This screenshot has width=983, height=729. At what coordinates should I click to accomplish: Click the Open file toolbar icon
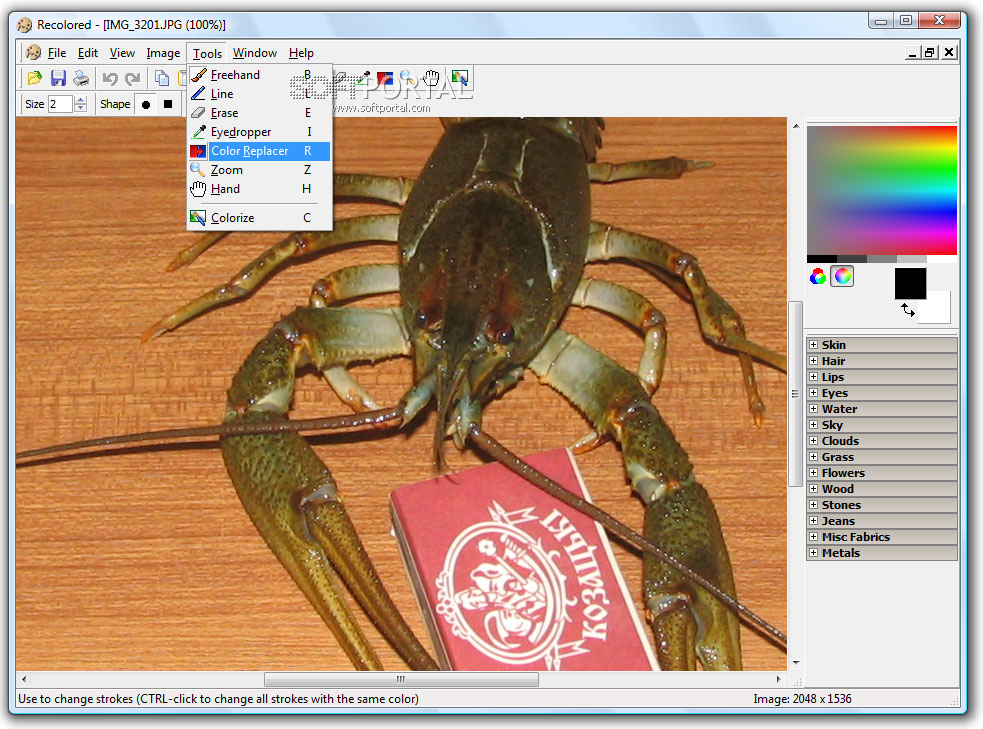35,78
